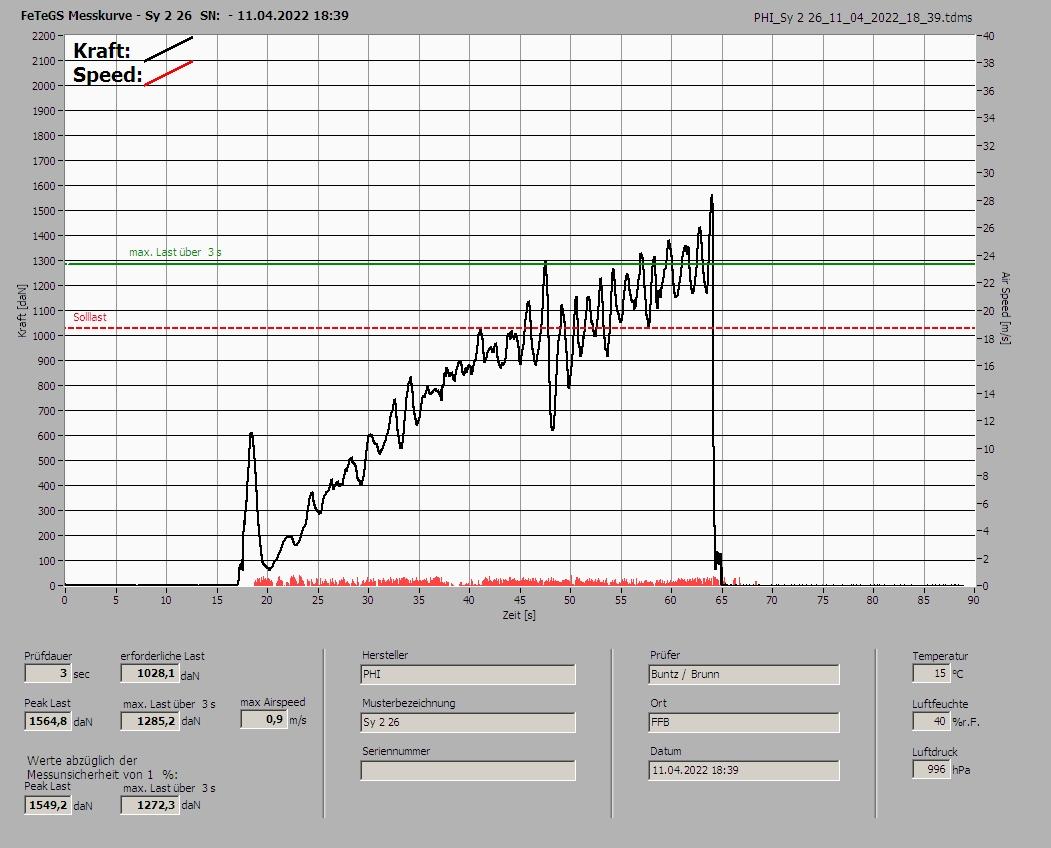Click the empty Seriennummer field
Viewport: 1051px width, 848px height.
467,770
